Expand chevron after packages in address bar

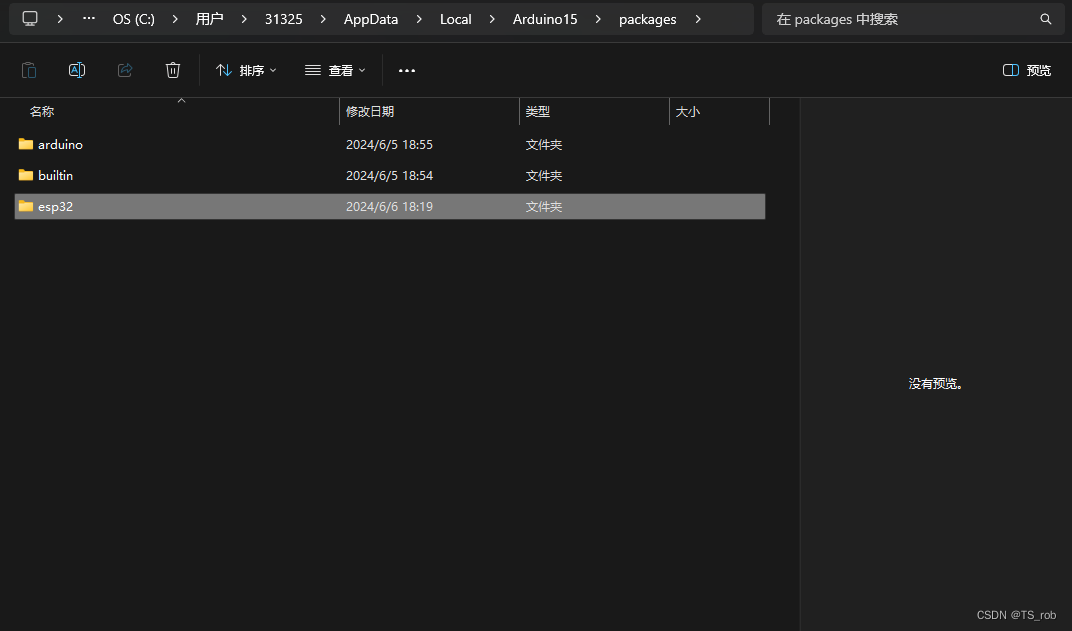(x=698, y=19)
